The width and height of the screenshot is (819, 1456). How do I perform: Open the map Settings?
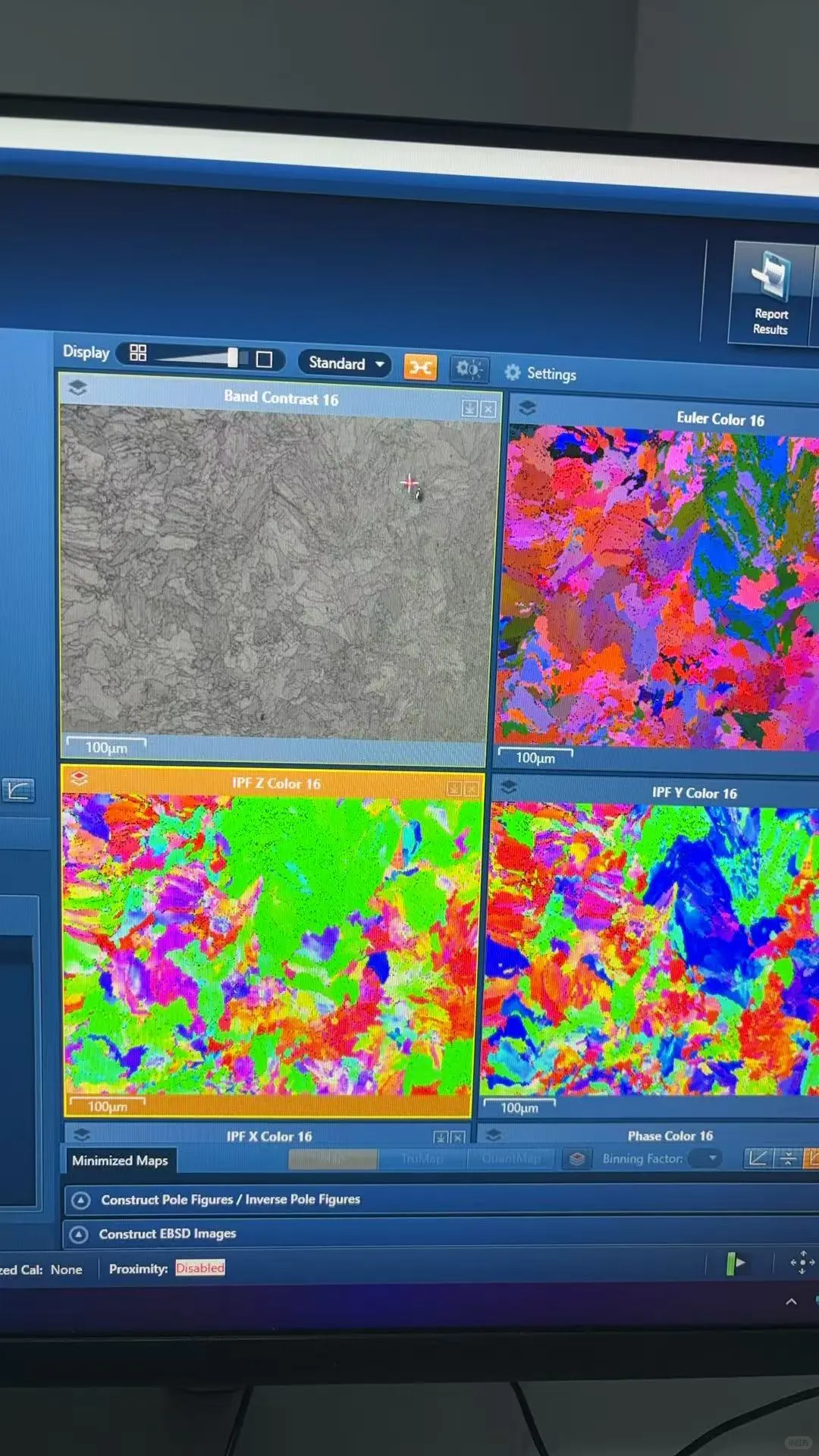[541, 373]
